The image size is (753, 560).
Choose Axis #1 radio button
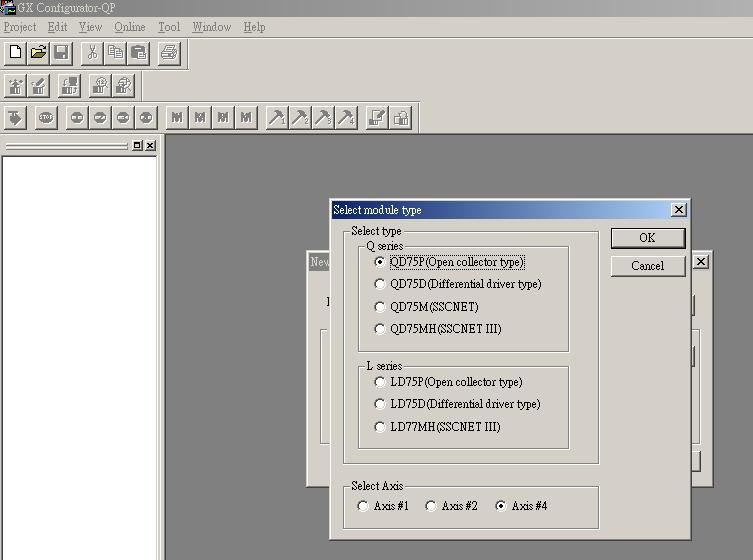click(x=363, y=506)
